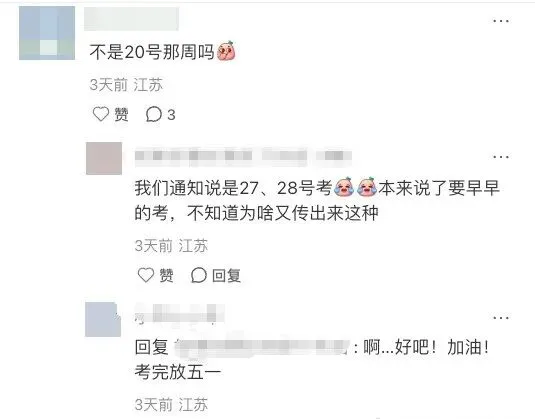Open the three-dot menu on the top comment

point(501,21)
